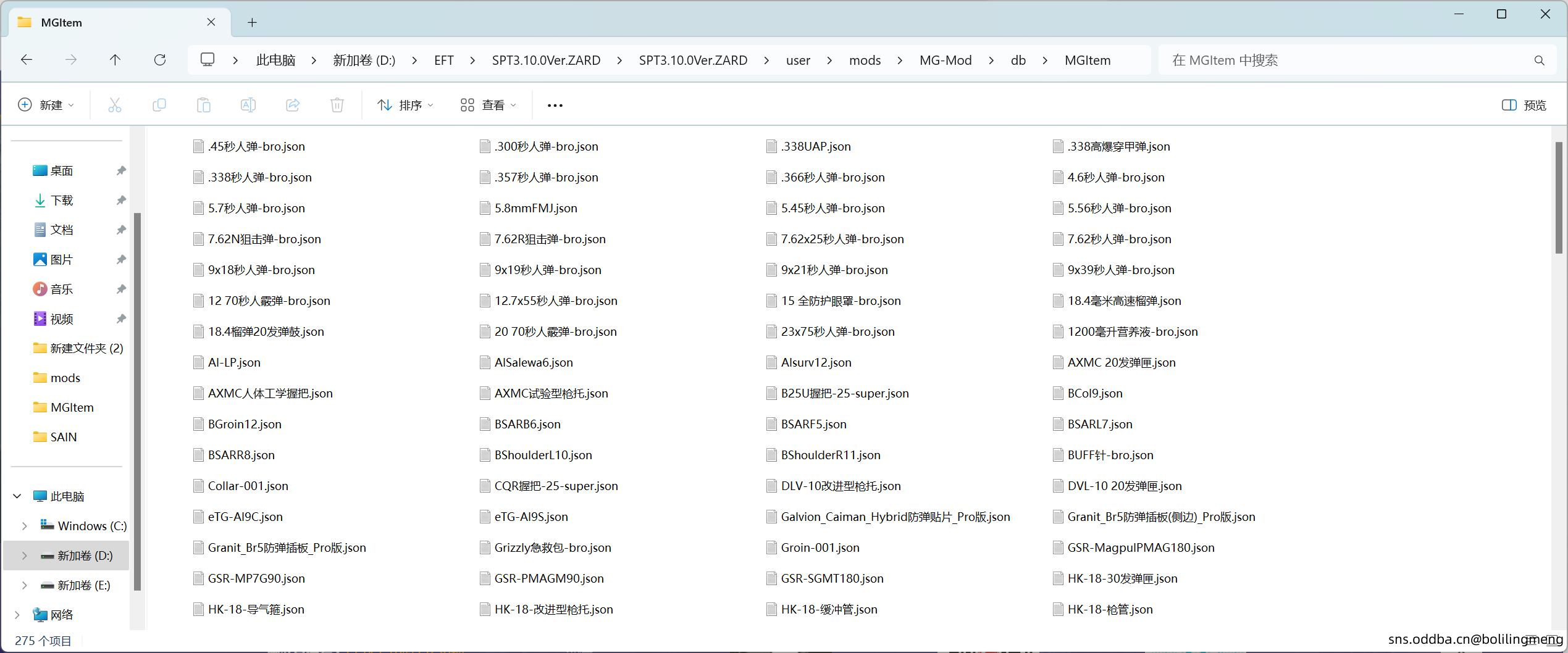
Task: Click the Share icon in toolbar
Action: (x=293, y=105)
